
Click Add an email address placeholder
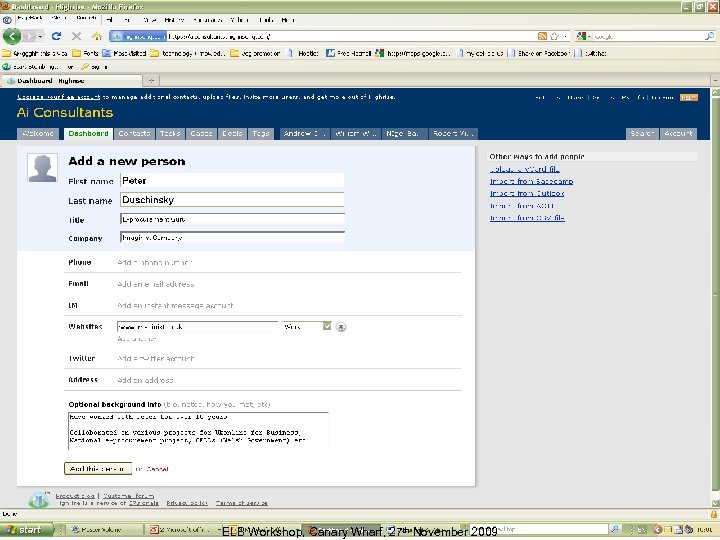(x=156, y=284)
